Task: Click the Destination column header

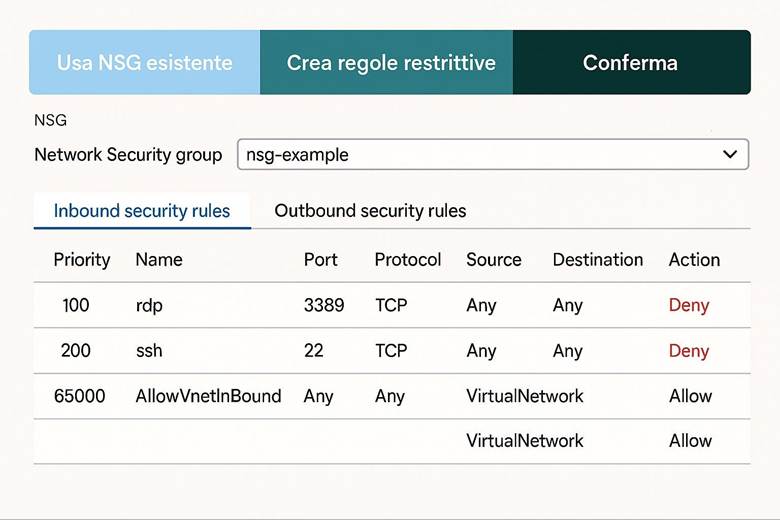Action: point(598,260)
